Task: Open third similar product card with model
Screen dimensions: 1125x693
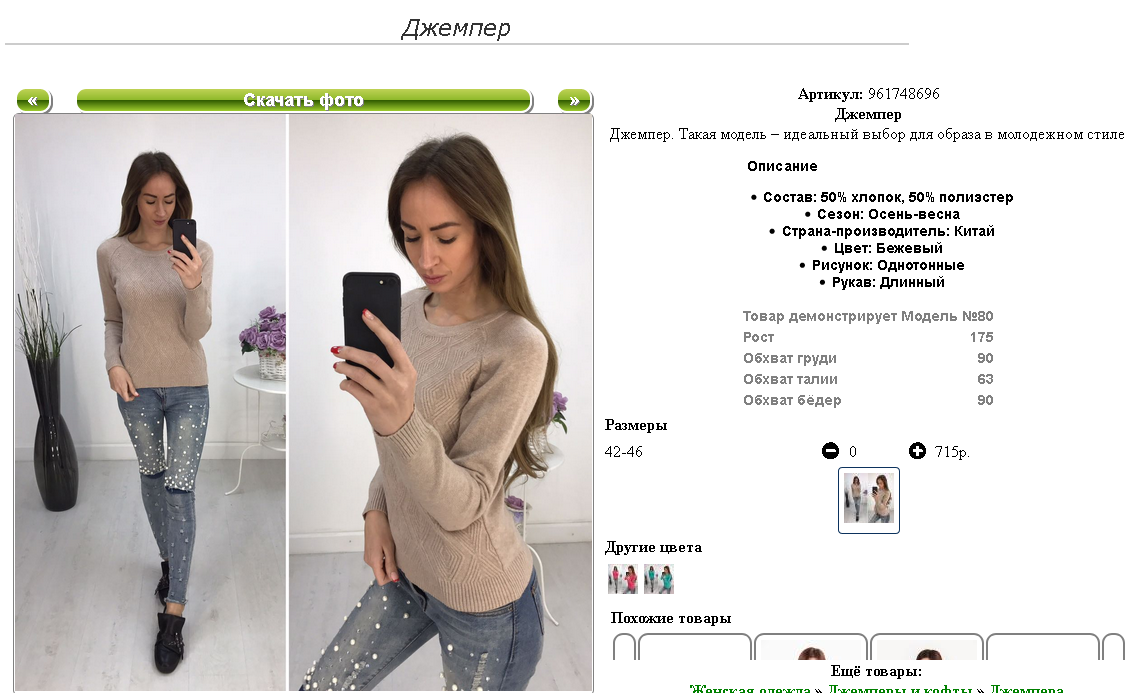Action: (927, 646)
